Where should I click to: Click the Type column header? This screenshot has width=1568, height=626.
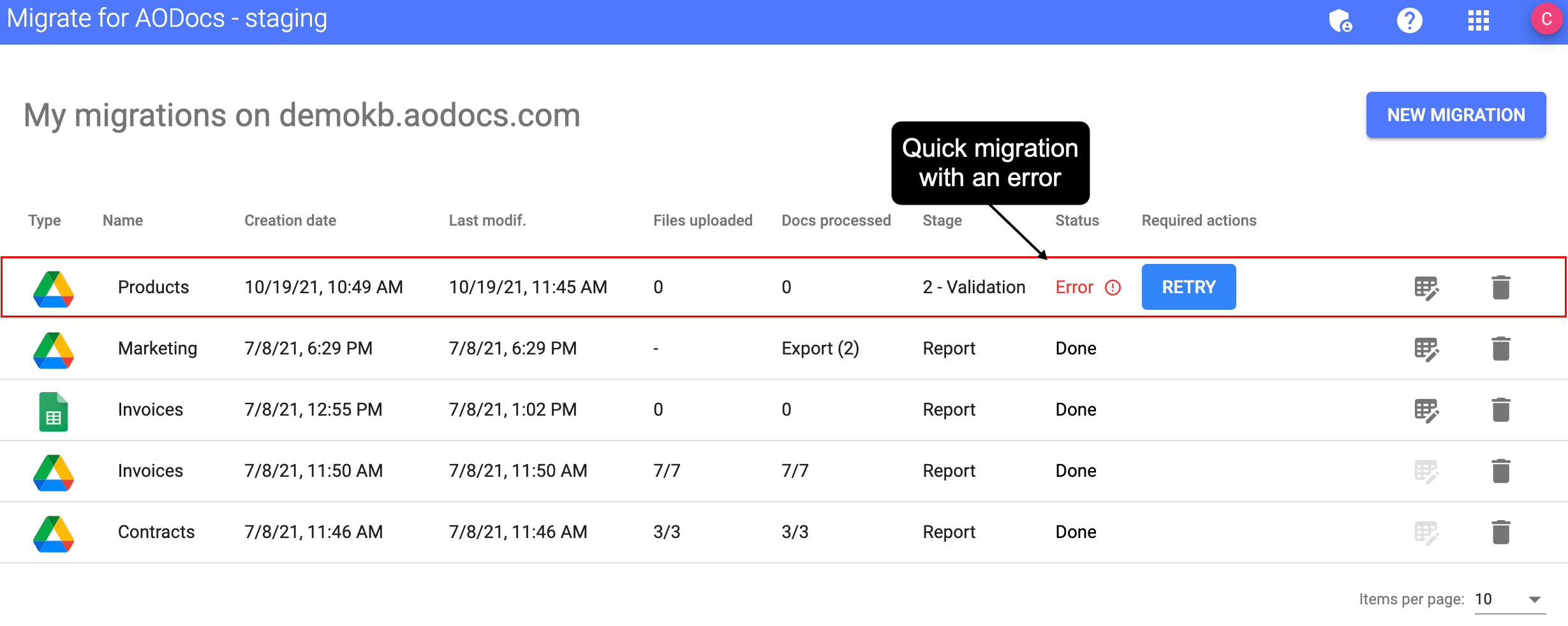click(45, 221)
